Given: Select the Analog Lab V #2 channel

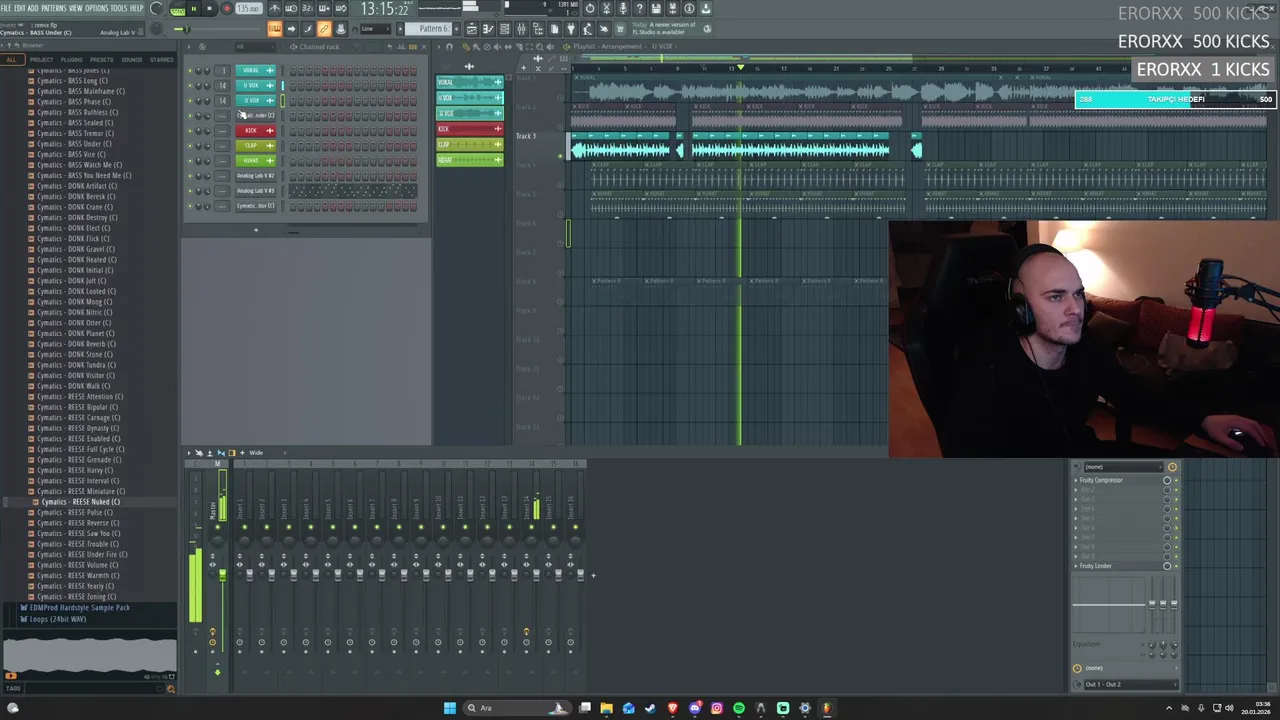Looking at the screenshot, I should tap(256, 176).
